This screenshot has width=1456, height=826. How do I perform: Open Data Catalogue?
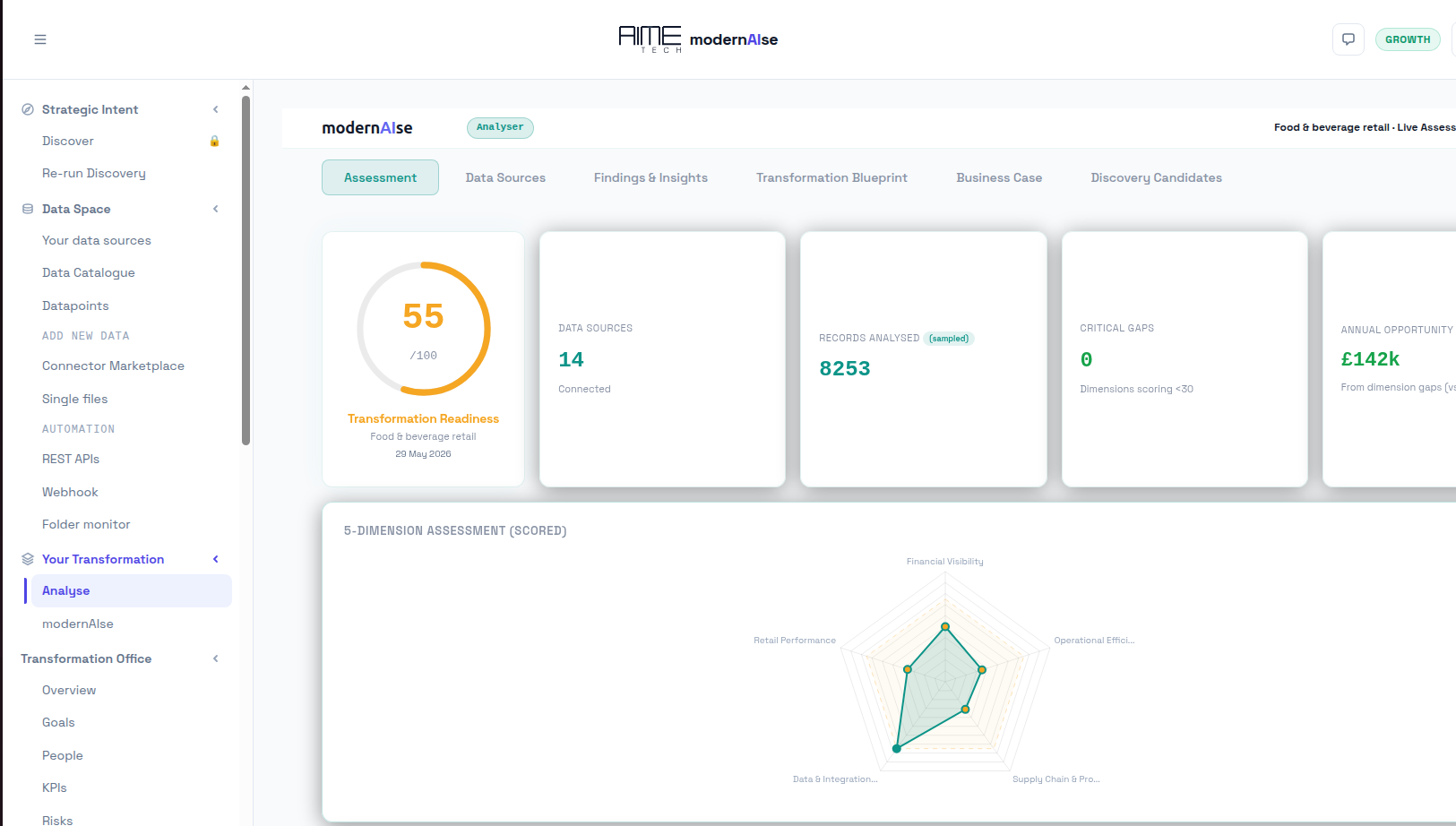89,272
